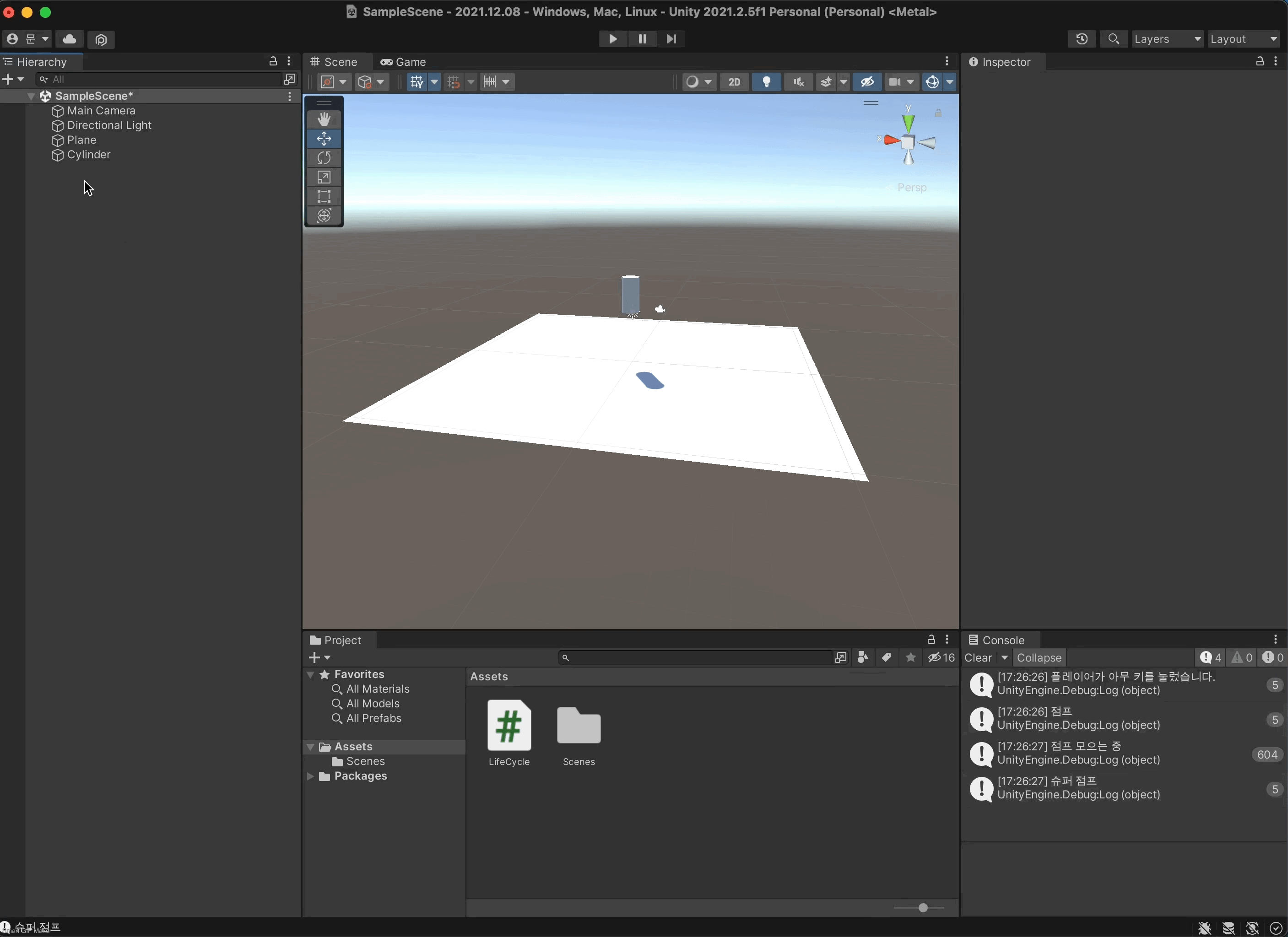This screenshot has width=1288, height=937.
Task: Clear the console log
Action: click(x=978, y=657)
